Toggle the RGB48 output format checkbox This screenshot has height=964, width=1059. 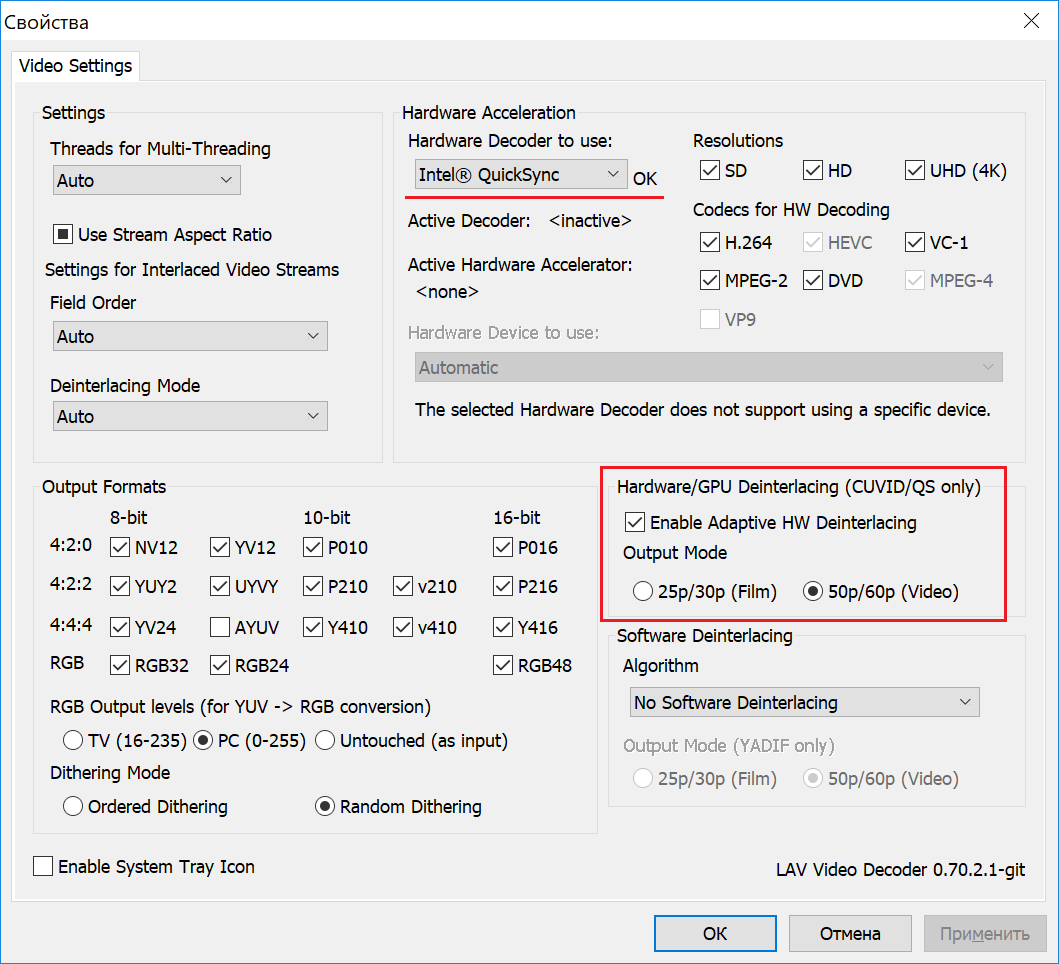pyautogui.click(x=503, y=666)
